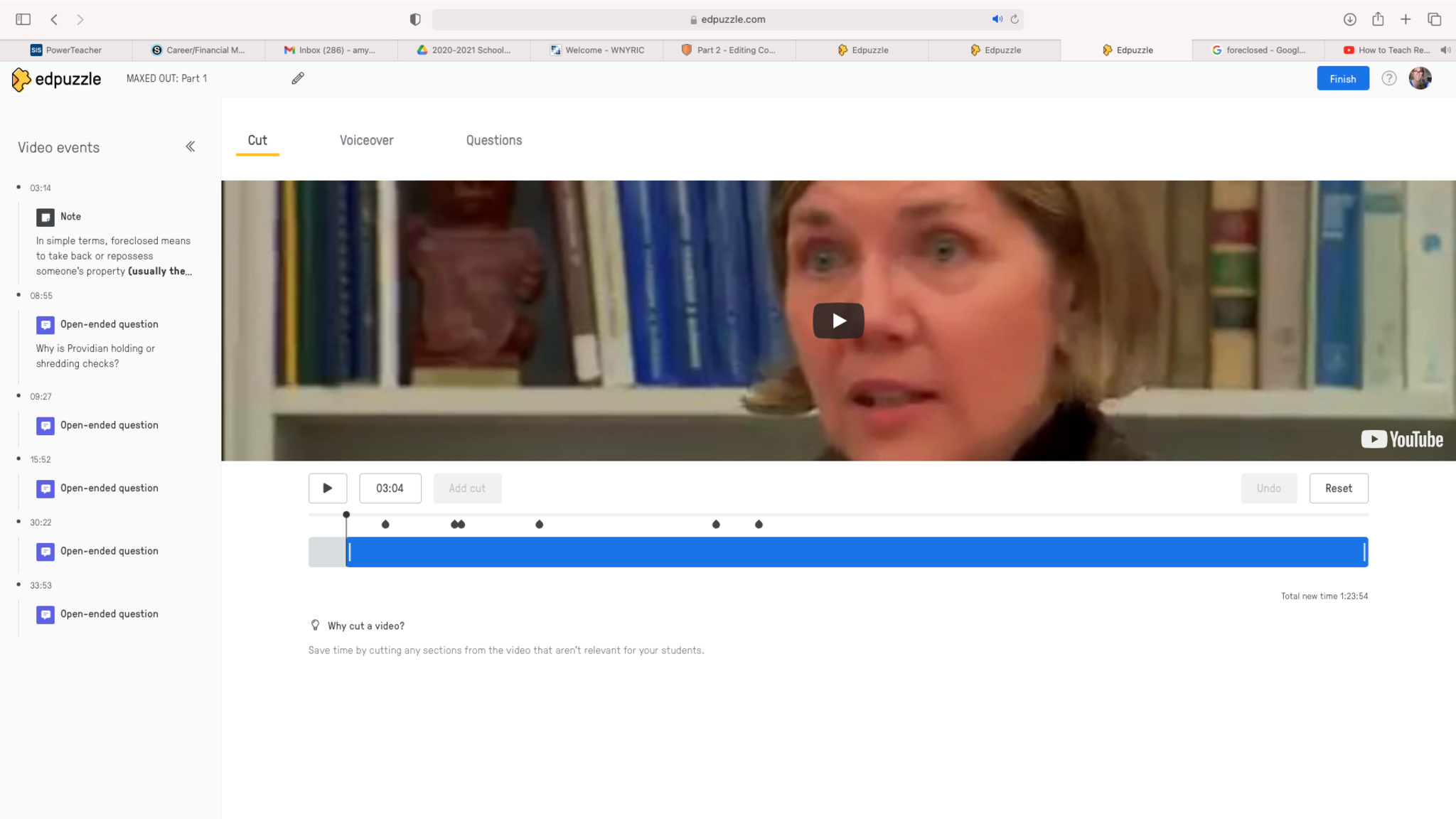Click the pencil edit title icon
Viewport: 1456px width, 819px height.
(298, 78)
